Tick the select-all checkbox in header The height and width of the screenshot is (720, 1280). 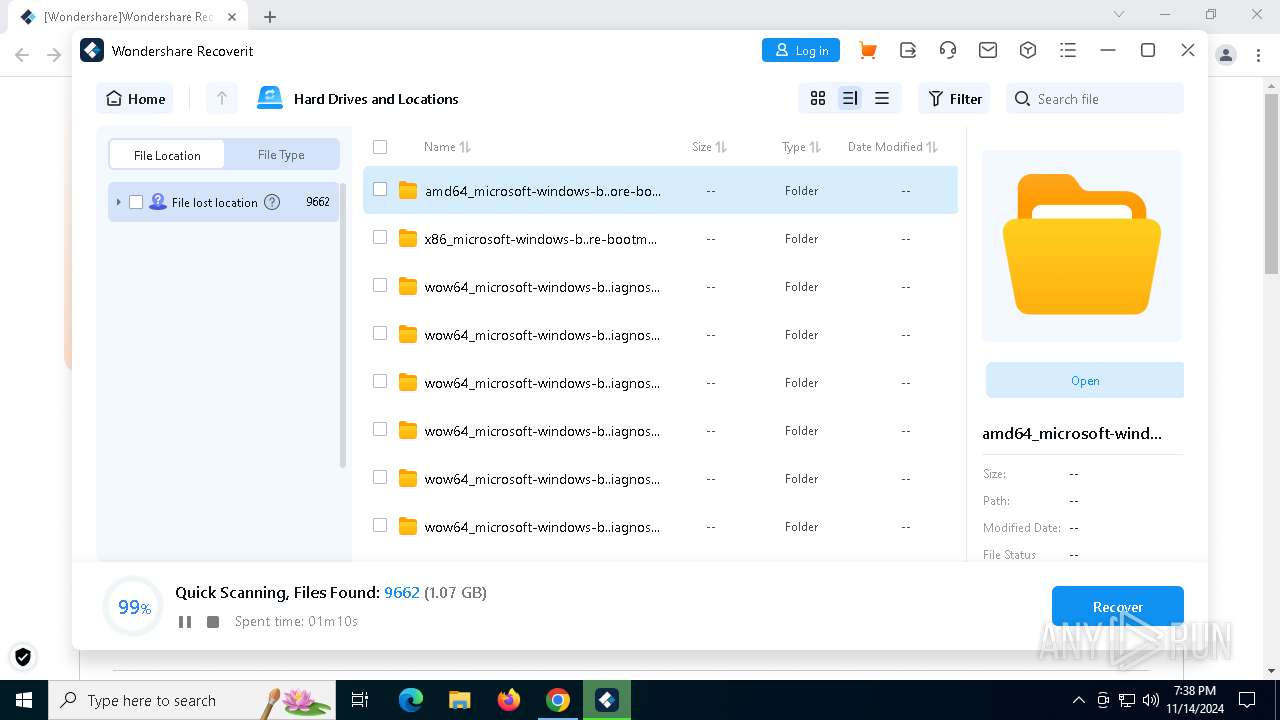pyautogui.click(x=380, y=147)
